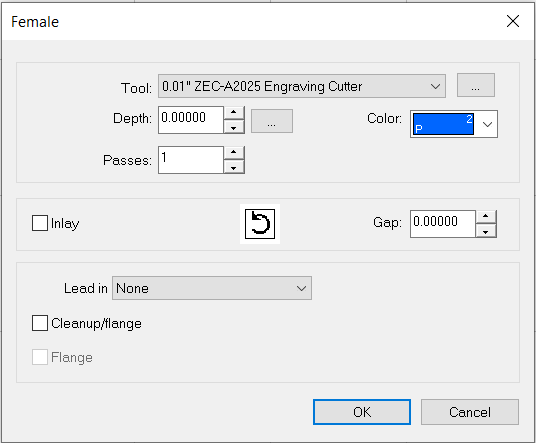This screenshot has height=443, width=536.
Task: Click inside the Depth input field
Action: click(191, 120)
